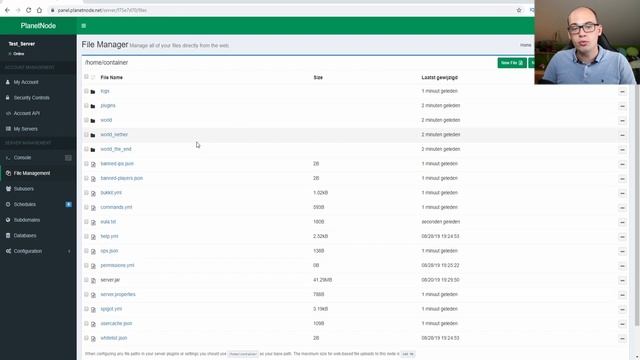Click file icon beside server.jar
This screenshot has width=640, height=360.
click(x=93, y=280)
